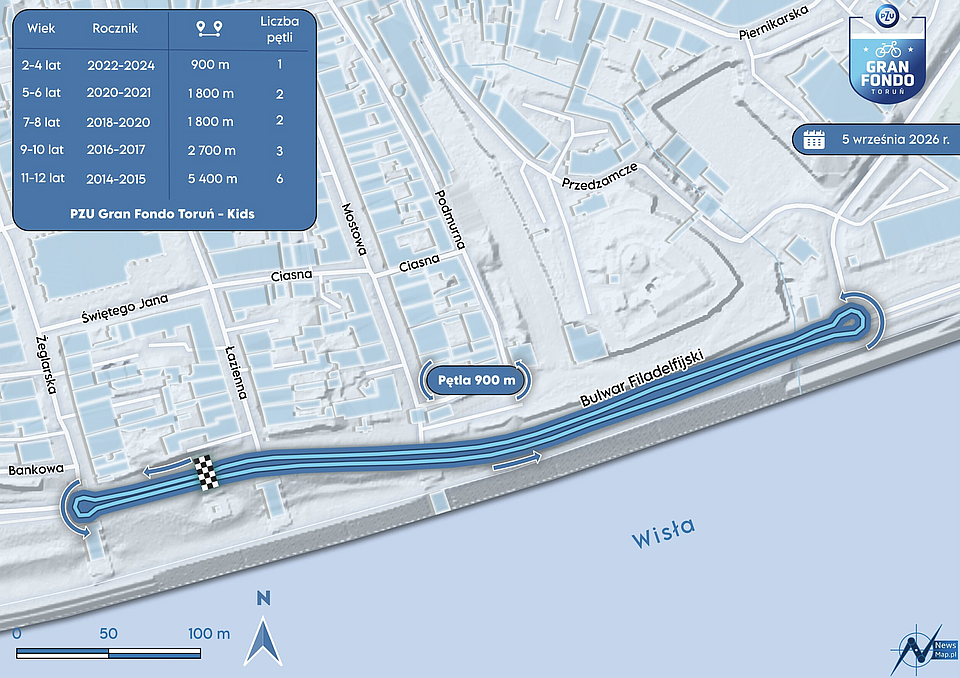Click the route distance icon in table header
The height and width of the screenshot is (678, 960).
click(x=209, y=29)
